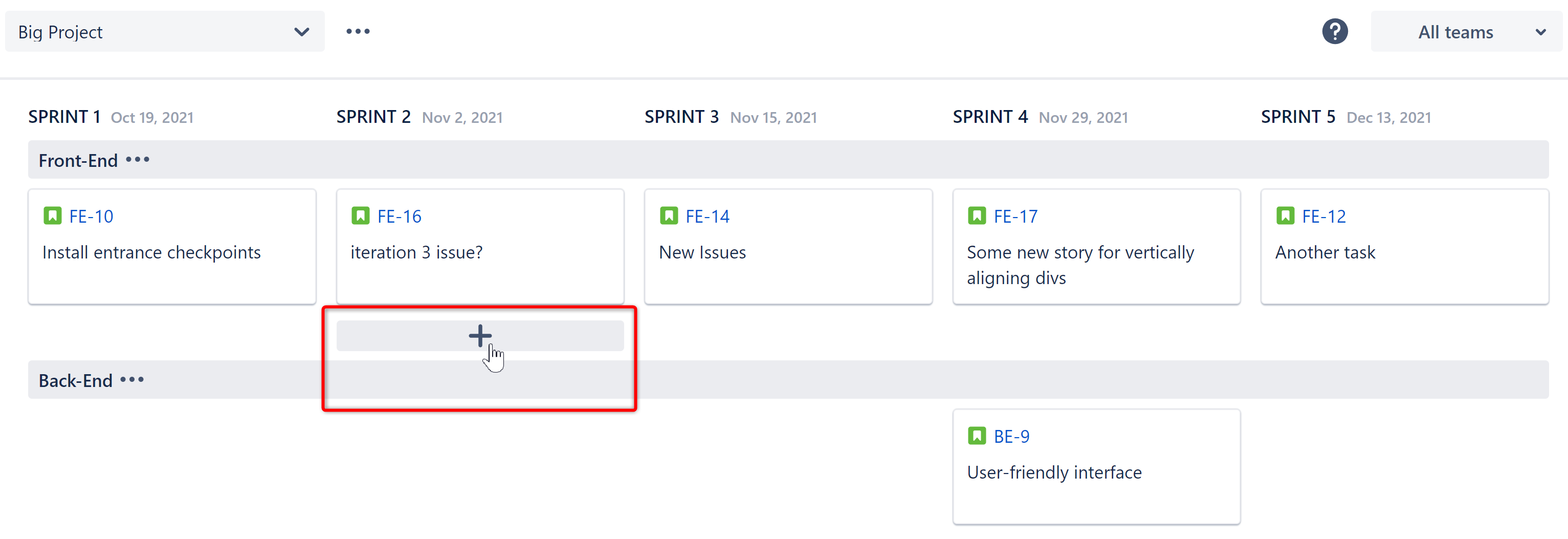Click the story icon on FE-12
This screenshot has width=1568, height=539.
(1285, 215)
